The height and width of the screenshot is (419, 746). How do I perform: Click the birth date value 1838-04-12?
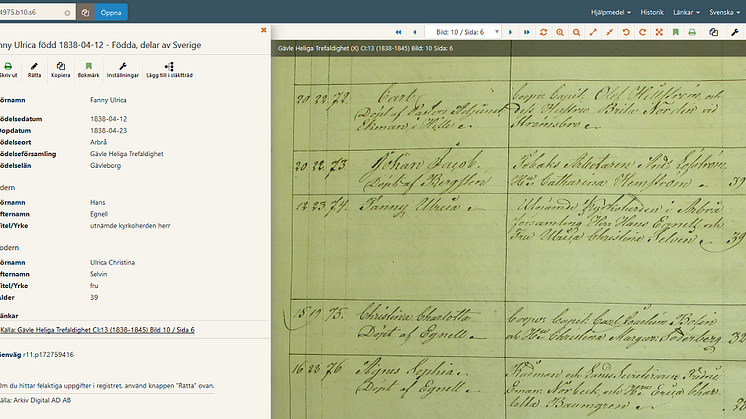pos(108,119)
